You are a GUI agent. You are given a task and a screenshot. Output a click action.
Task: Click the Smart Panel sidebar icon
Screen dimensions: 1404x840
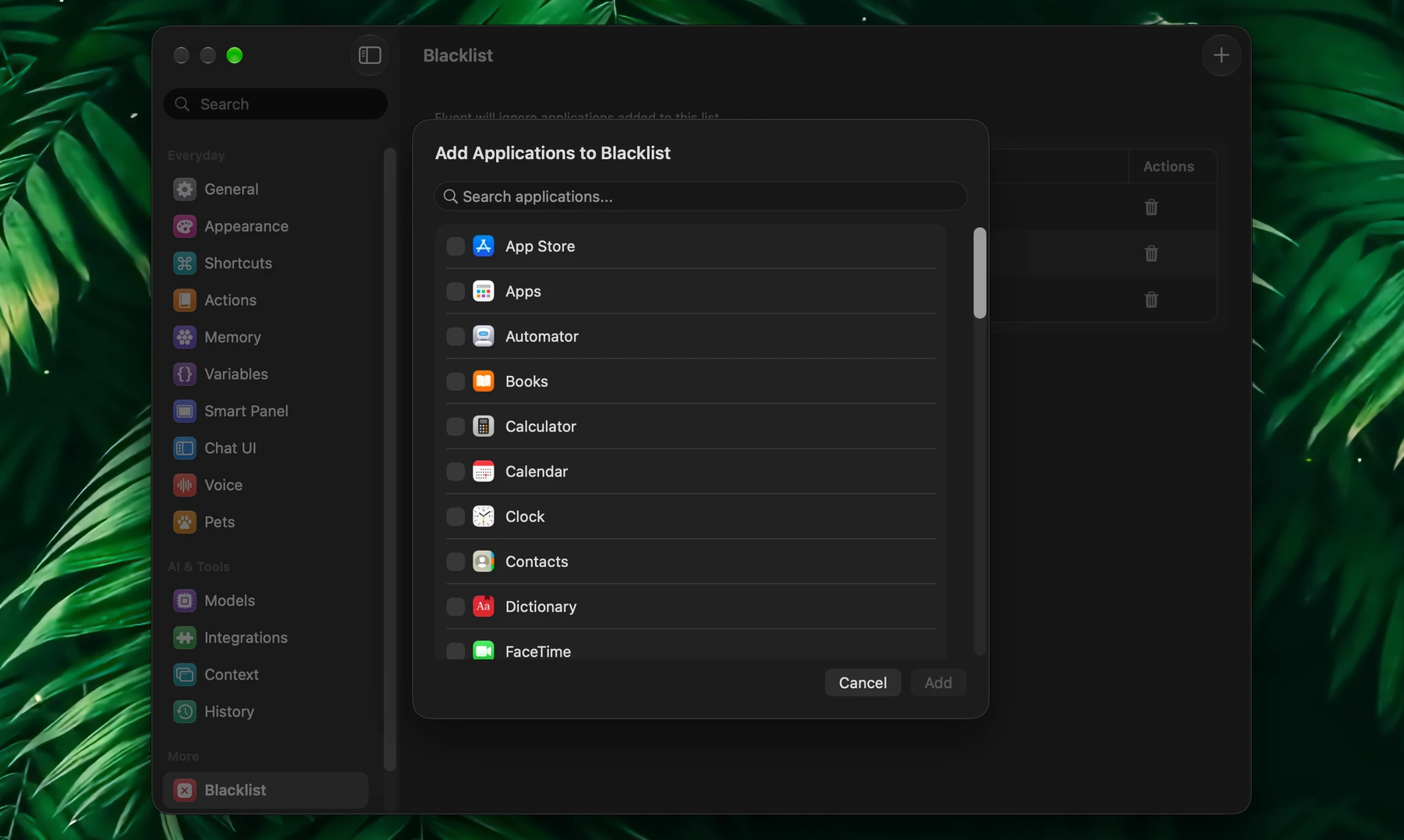tap(185, 411)
